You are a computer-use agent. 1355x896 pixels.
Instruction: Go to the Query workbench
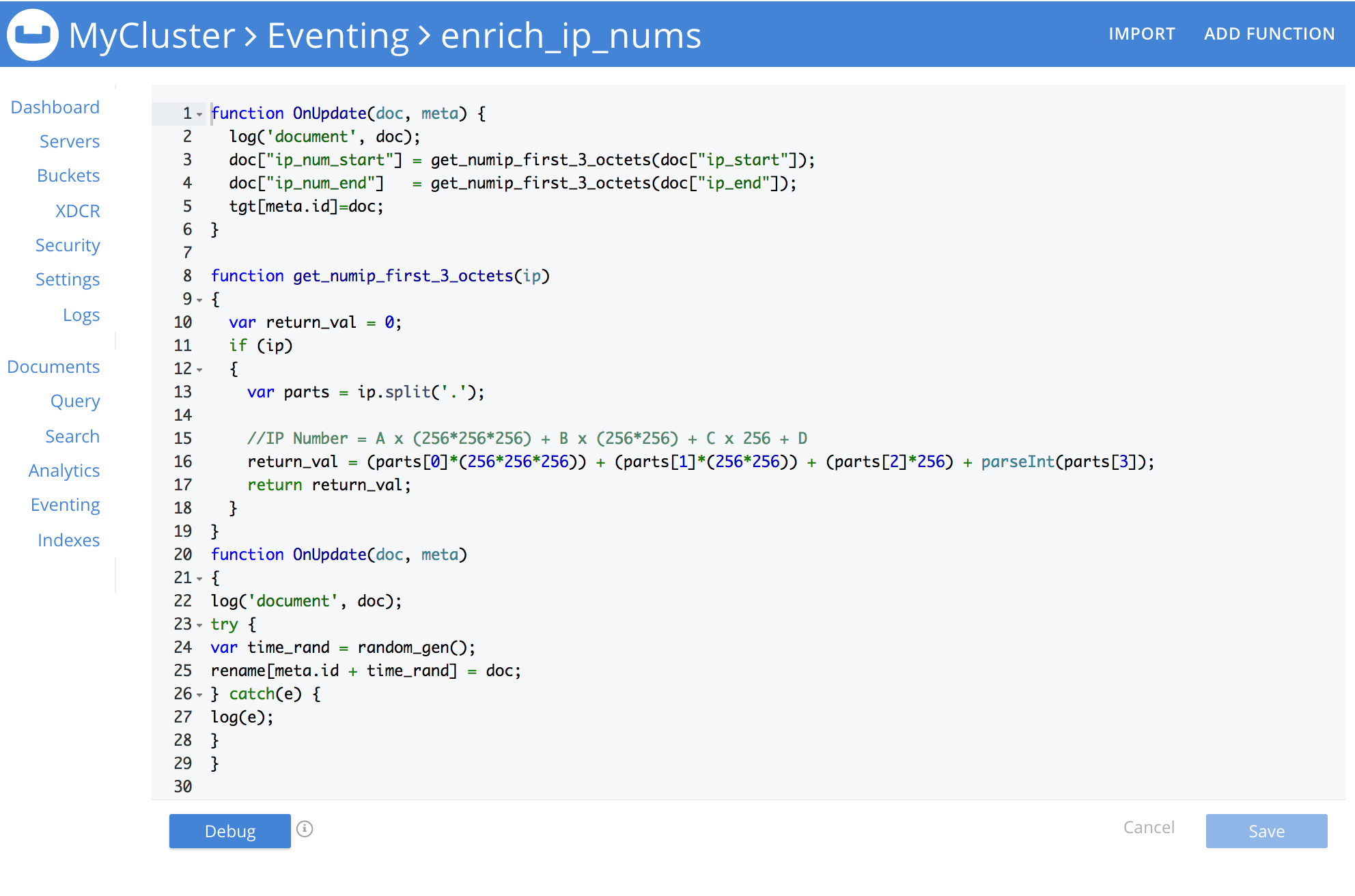(x=75, y=401)
